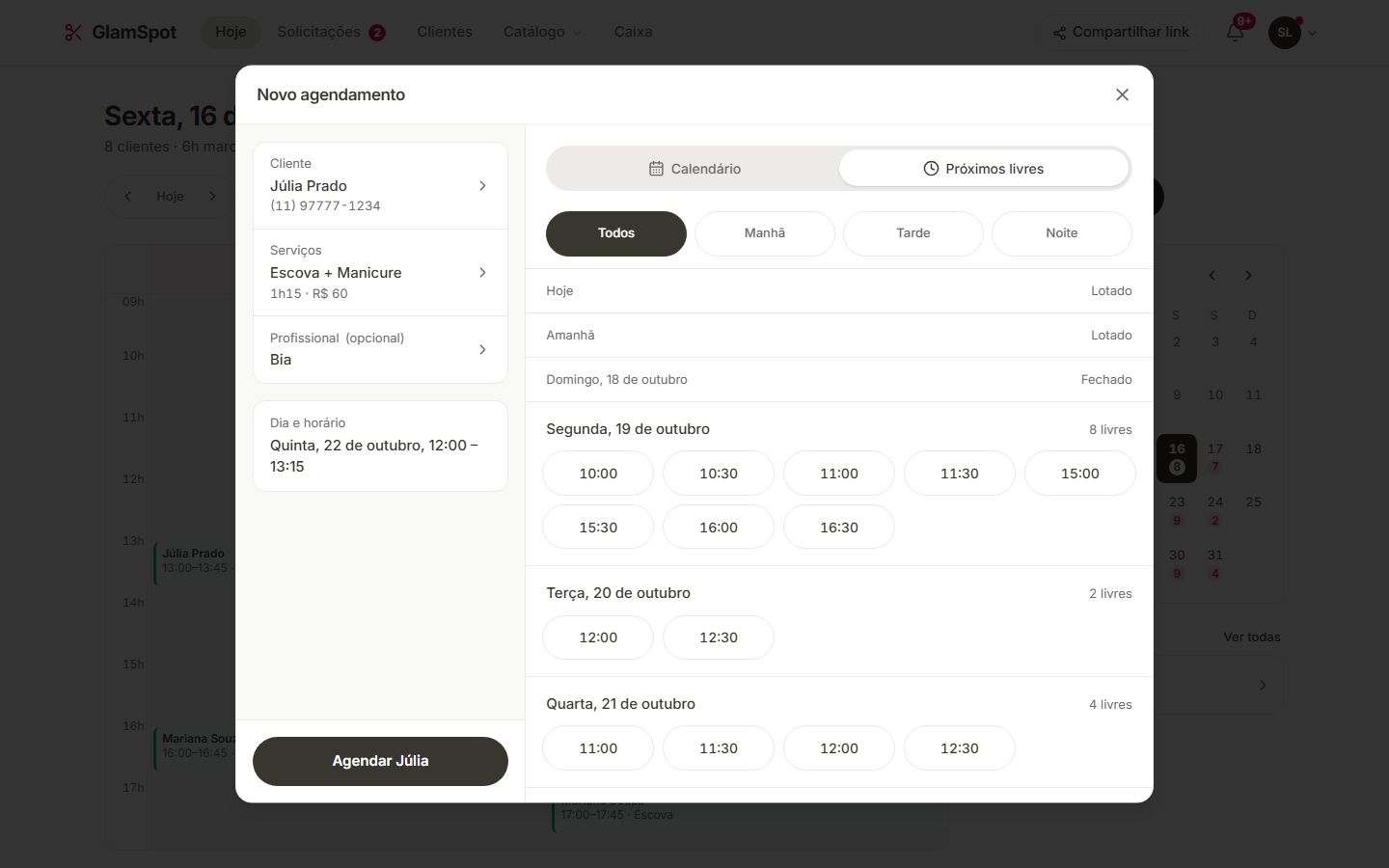Open the SL profile avatar
The height and width of the screenshot is (868, 1389).
(1284, 32)
